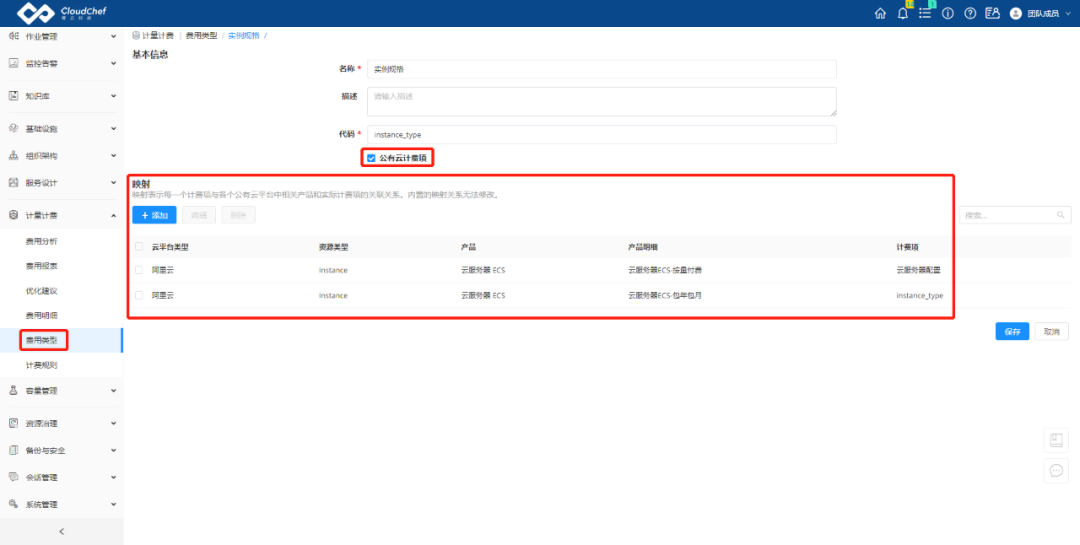
Task: Open the floating chat bubble icon
Action: coord(1056,471)
